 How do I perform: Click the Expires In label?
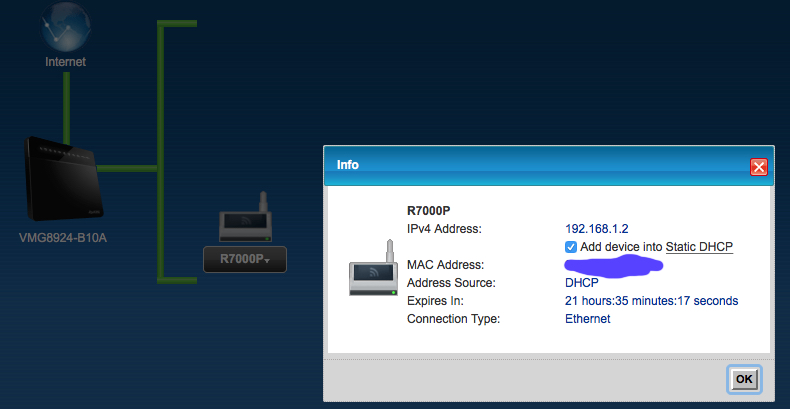click(x=435, y=301)
